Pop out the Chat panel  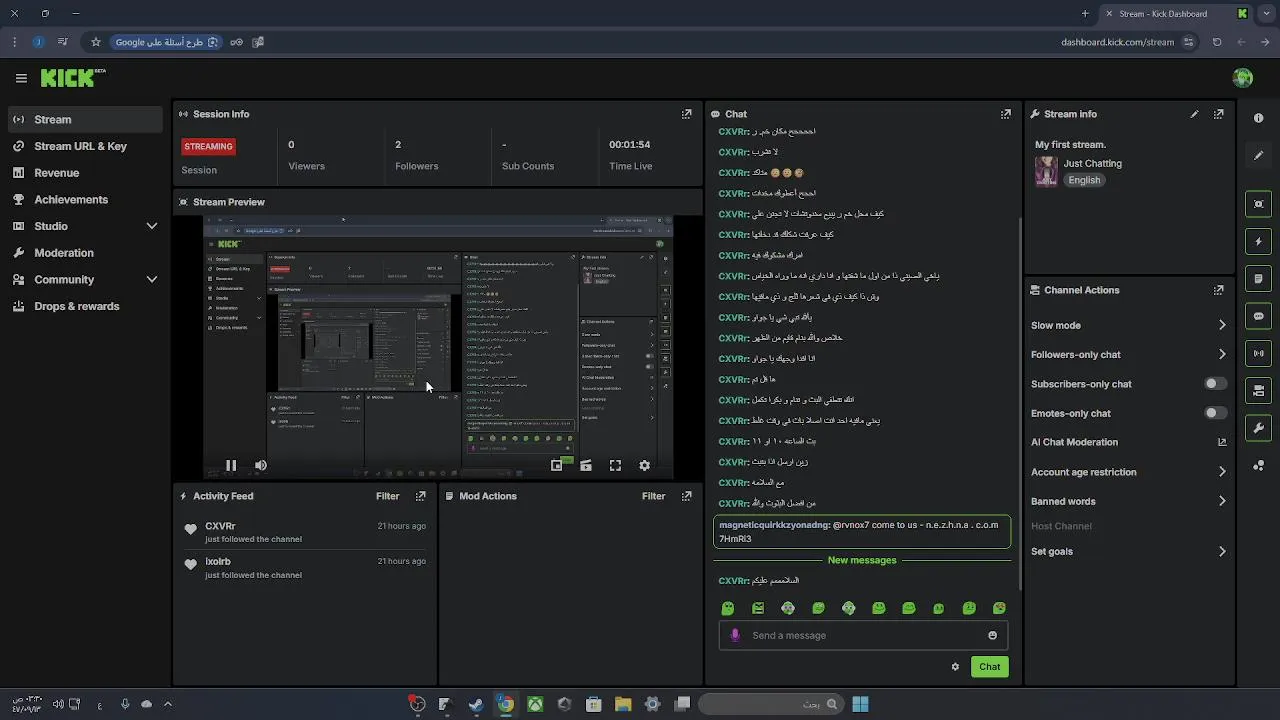[1006, 114]
